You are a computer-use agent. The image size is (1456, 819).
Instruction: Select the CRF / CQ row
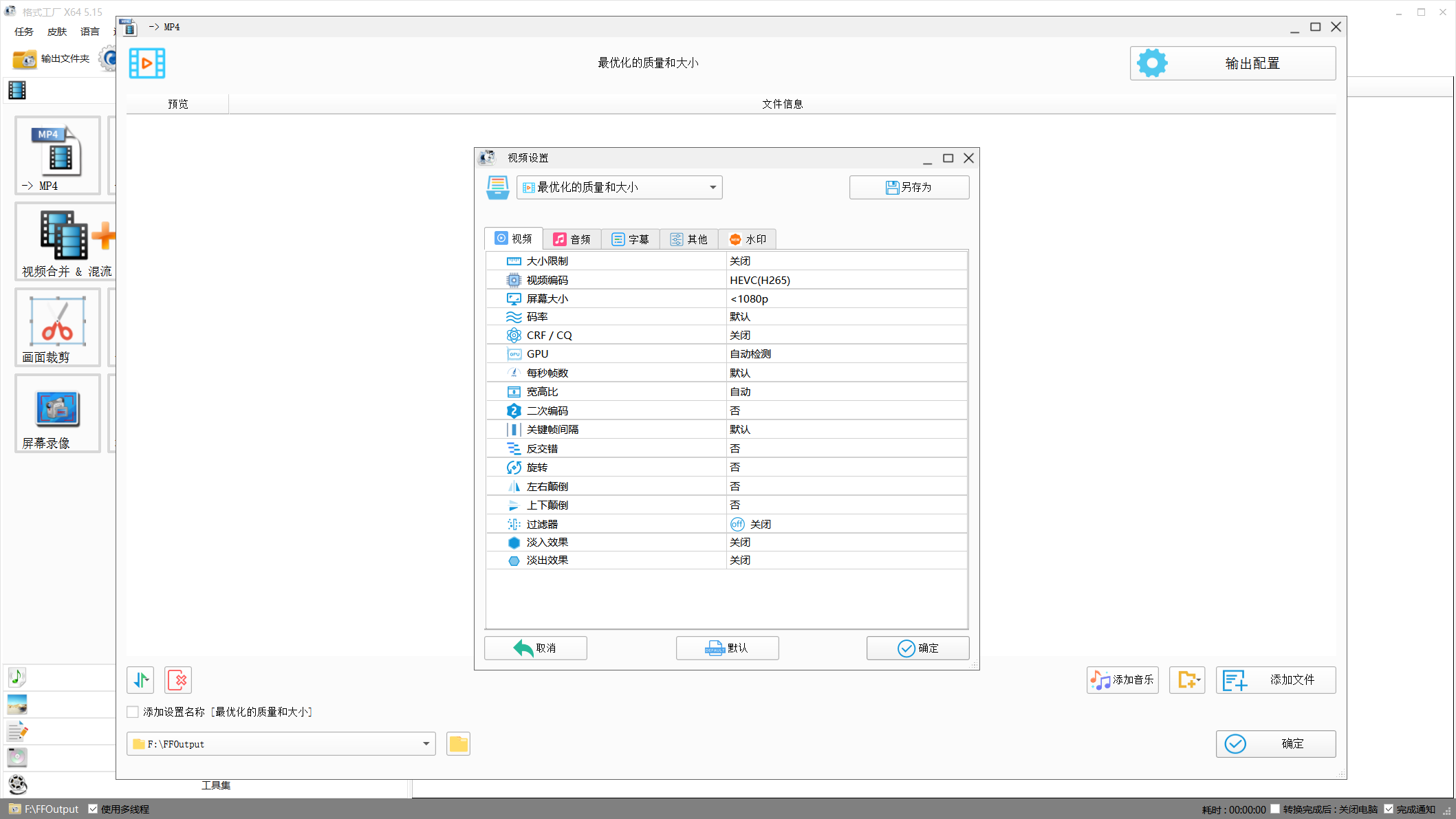(x=726, y=335)
